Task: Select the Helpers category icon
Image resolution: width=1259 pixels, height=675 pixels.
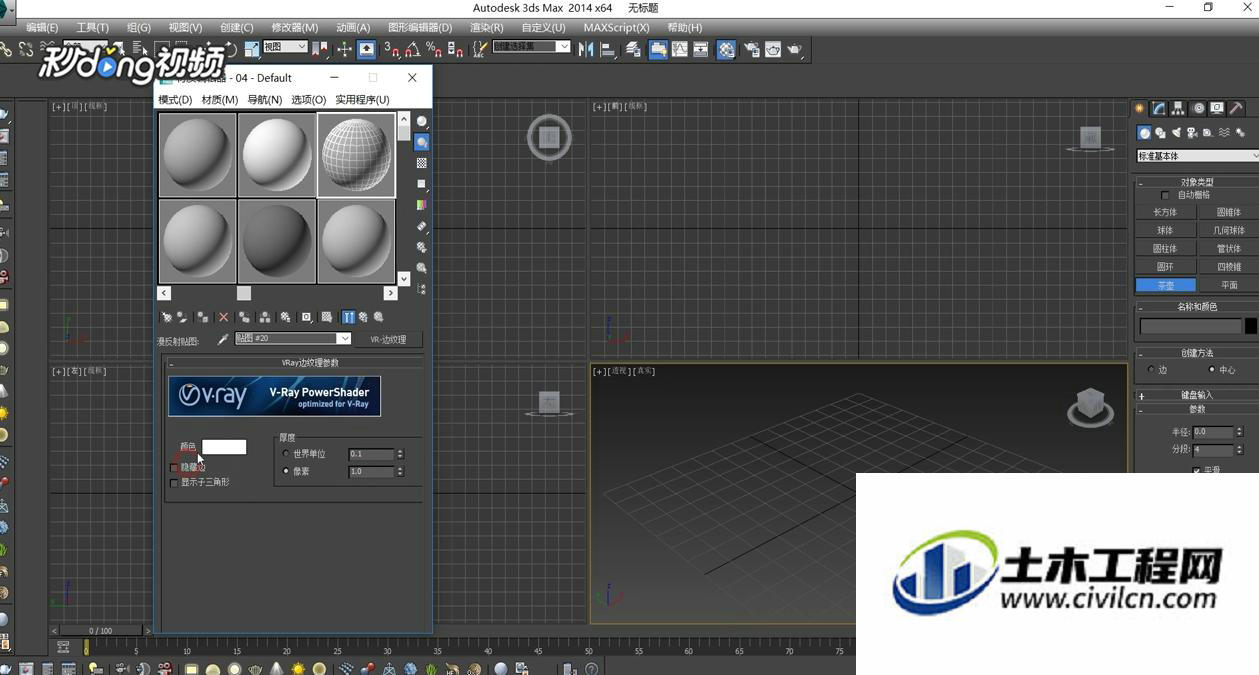Action: pos(1208,133)
